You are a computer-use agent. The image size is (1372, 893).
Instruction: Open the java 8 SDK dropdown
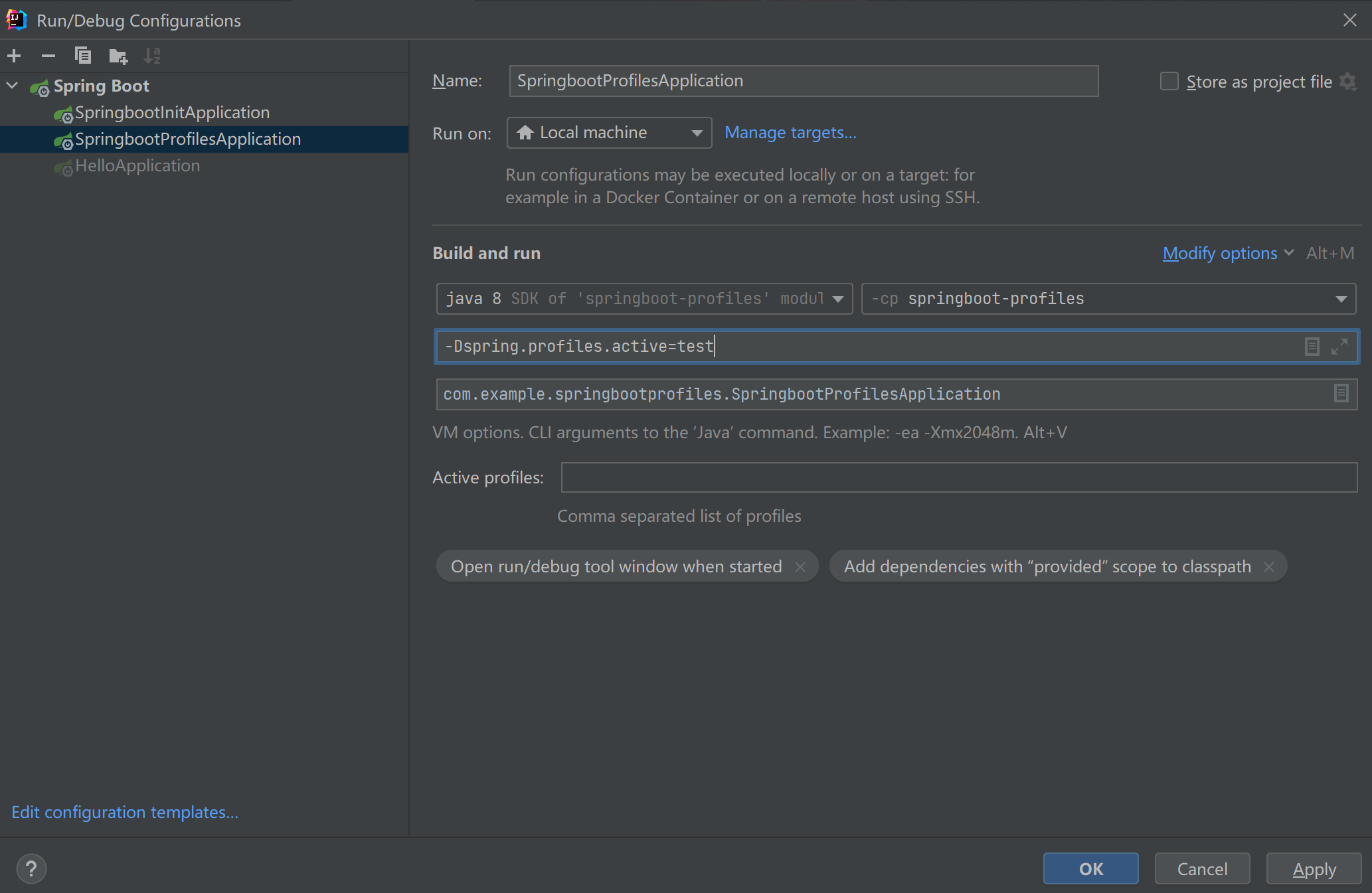tap(643, 299)
